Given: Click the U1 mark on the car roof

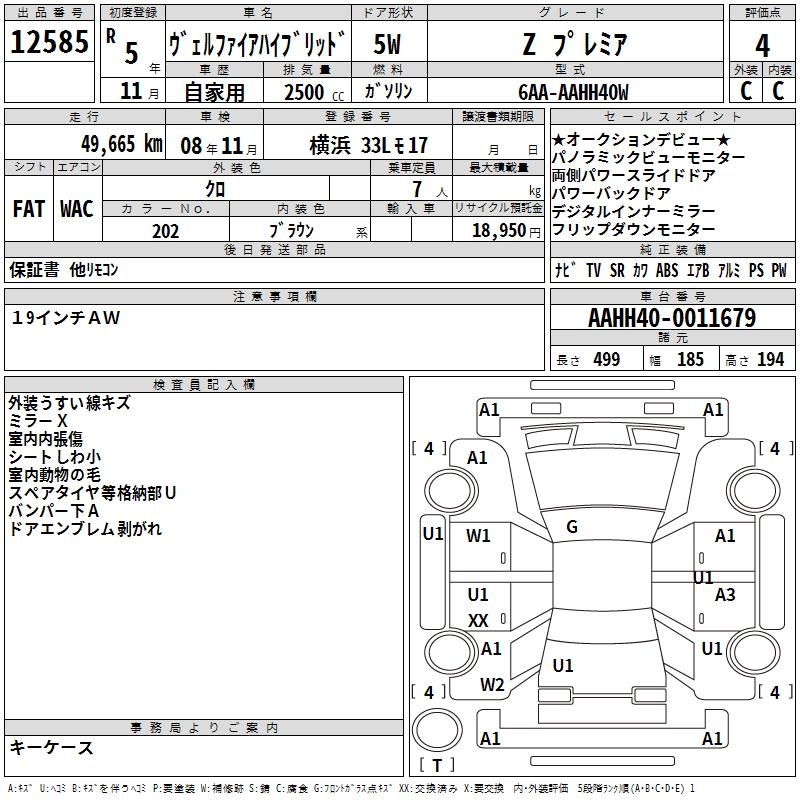Looking at the screenshot, I should (563, 666).
